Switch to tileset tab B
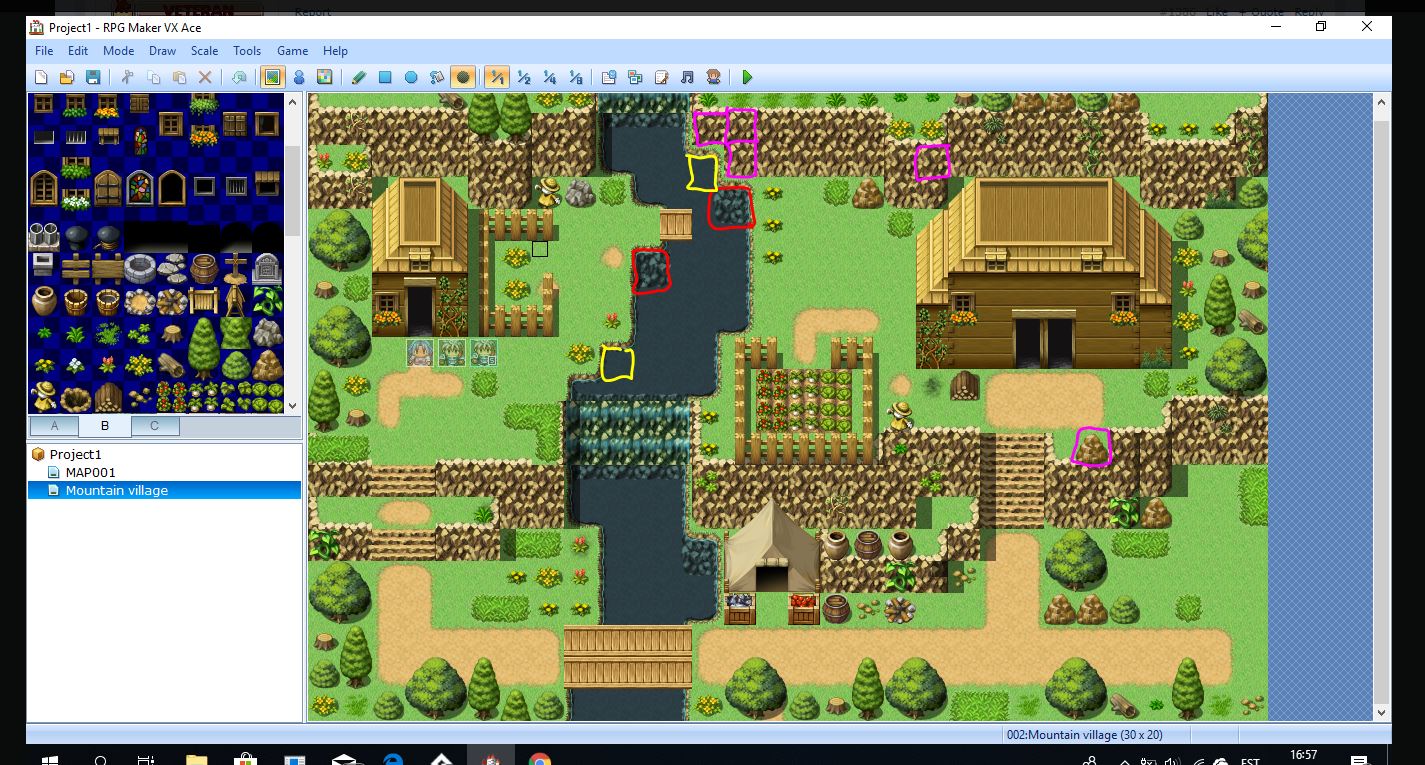The height and width of the screenshot is (765, 1425). (x=104, y=426)
